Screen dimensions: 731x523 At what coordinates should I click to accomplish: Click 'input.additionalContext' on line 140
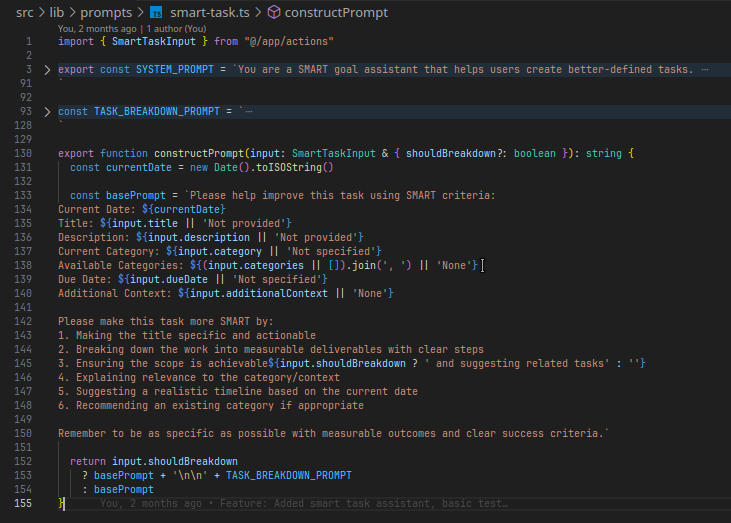pos(259,293)
